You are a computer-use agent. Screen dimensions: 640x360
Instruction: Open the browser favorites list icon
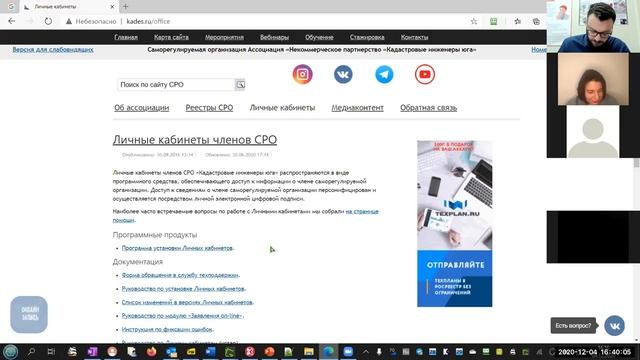tap(518, 21)
